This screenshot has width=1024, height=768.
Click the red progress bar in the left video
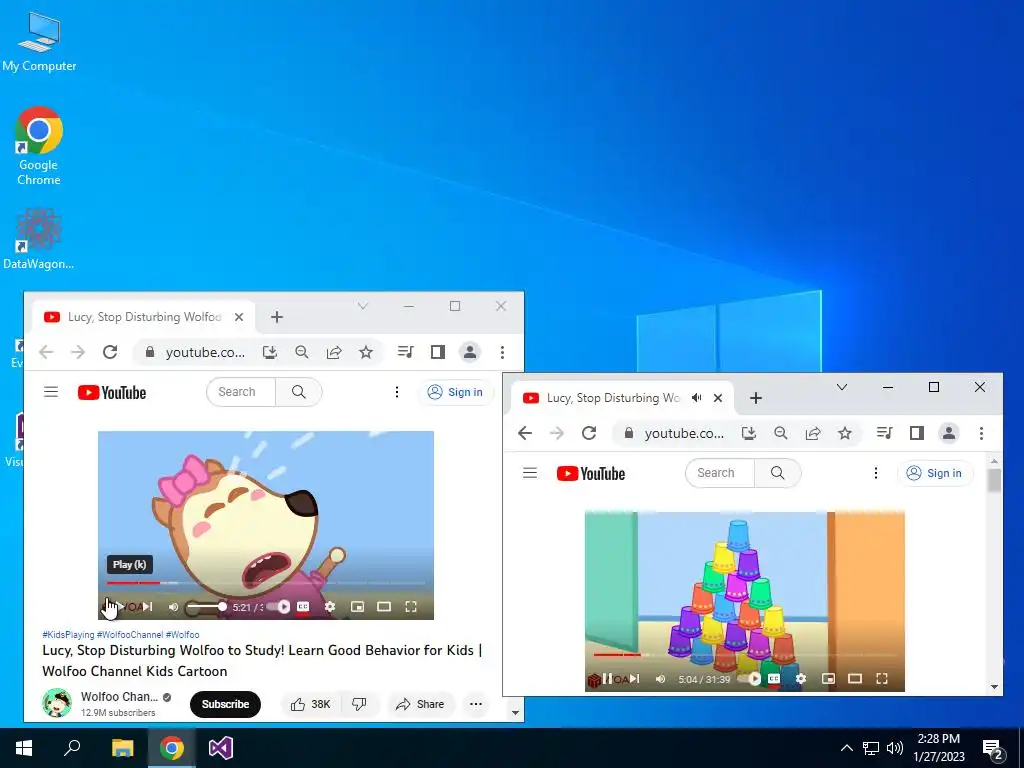click(133, 583)
